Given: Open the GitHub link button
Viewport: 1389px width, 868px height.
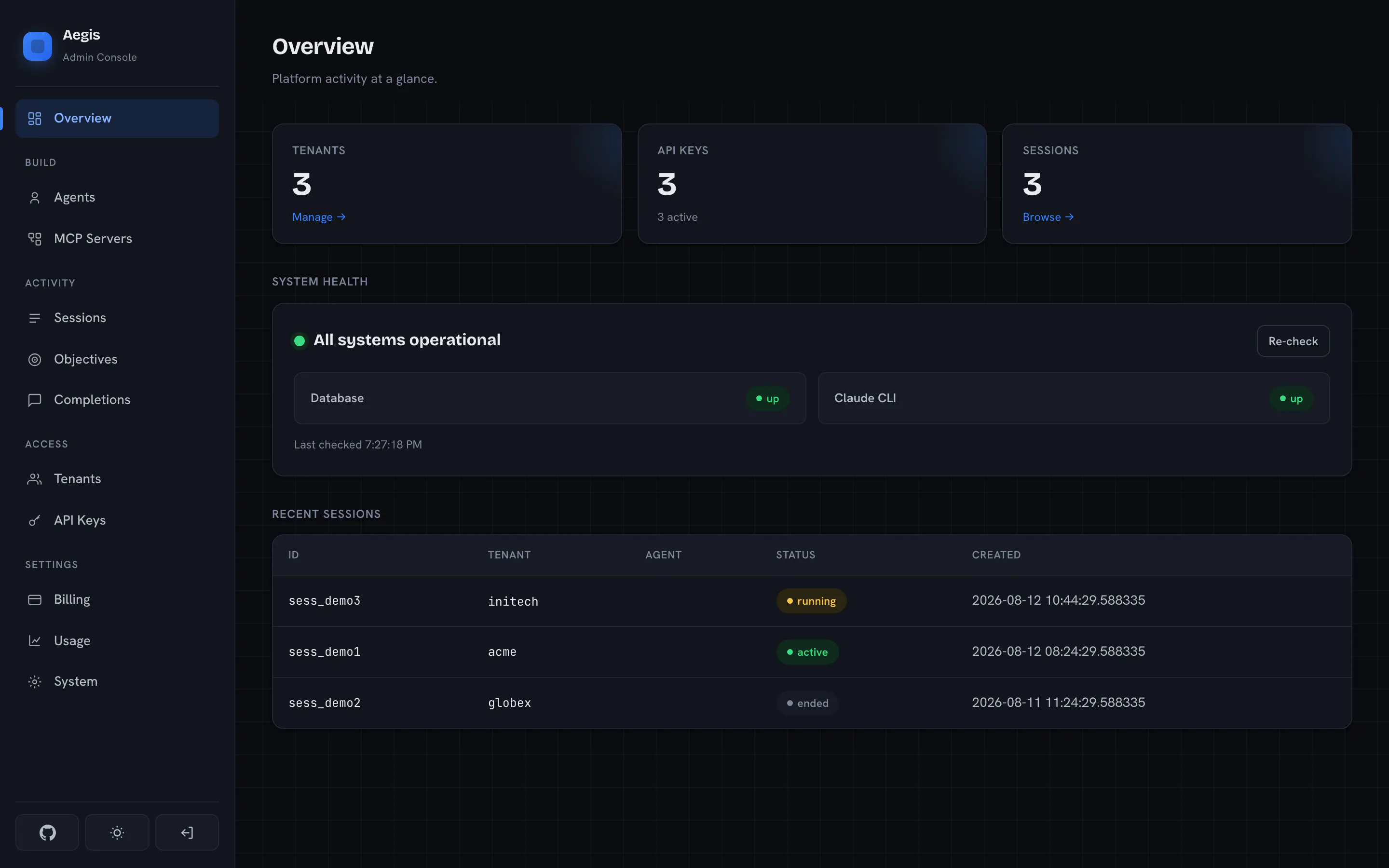Looking at the screenshot, I should (x=47, y=832).
